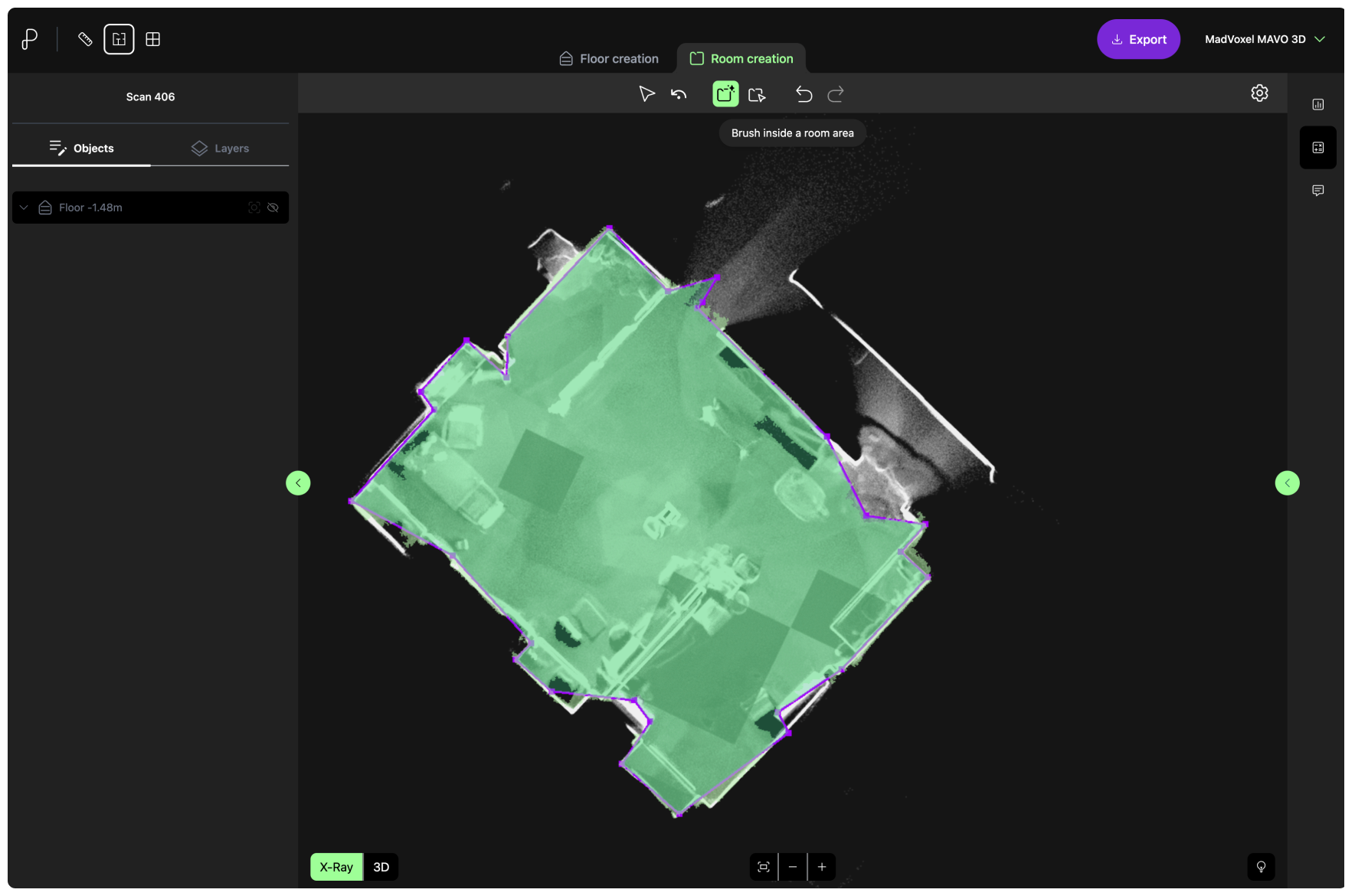Collapse the left sidebar panel
Screen dimensions: 1355x896
[298, 483]
